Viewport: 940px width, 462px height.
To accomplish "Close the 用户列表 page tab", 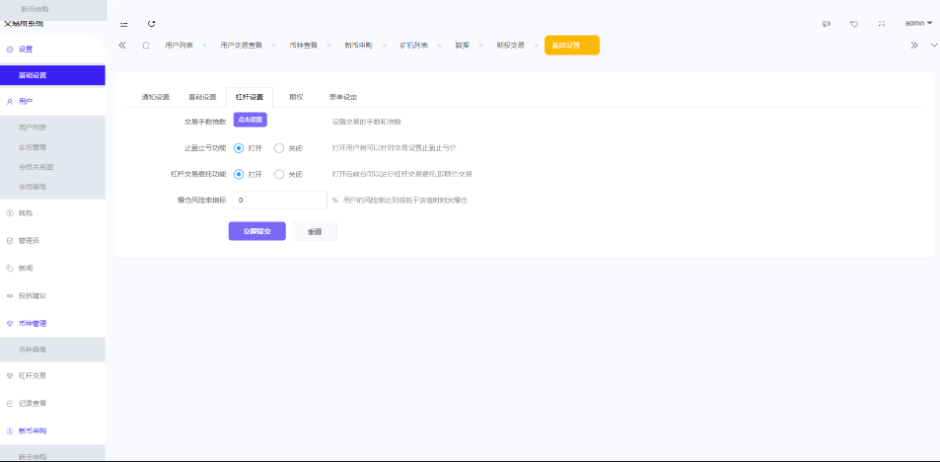I will (204, 46).
